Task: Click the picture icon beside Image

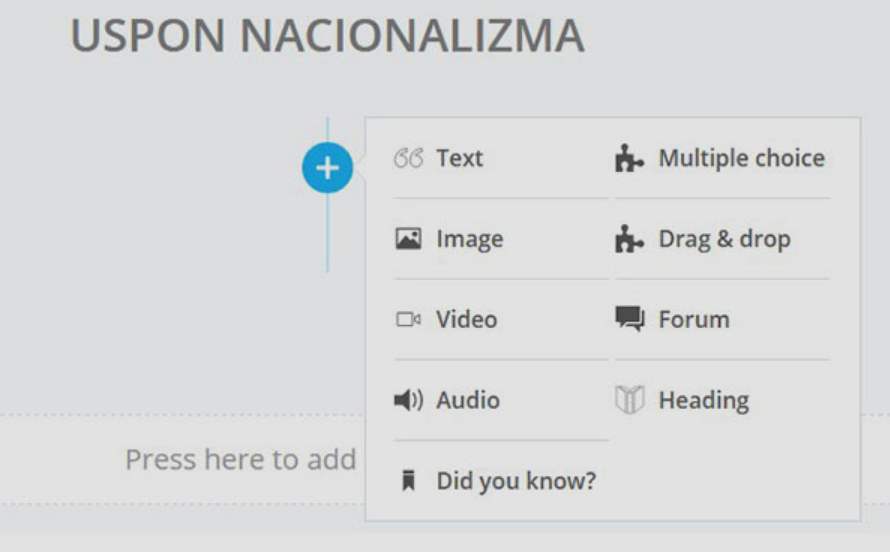Action: tap(408, 239)
